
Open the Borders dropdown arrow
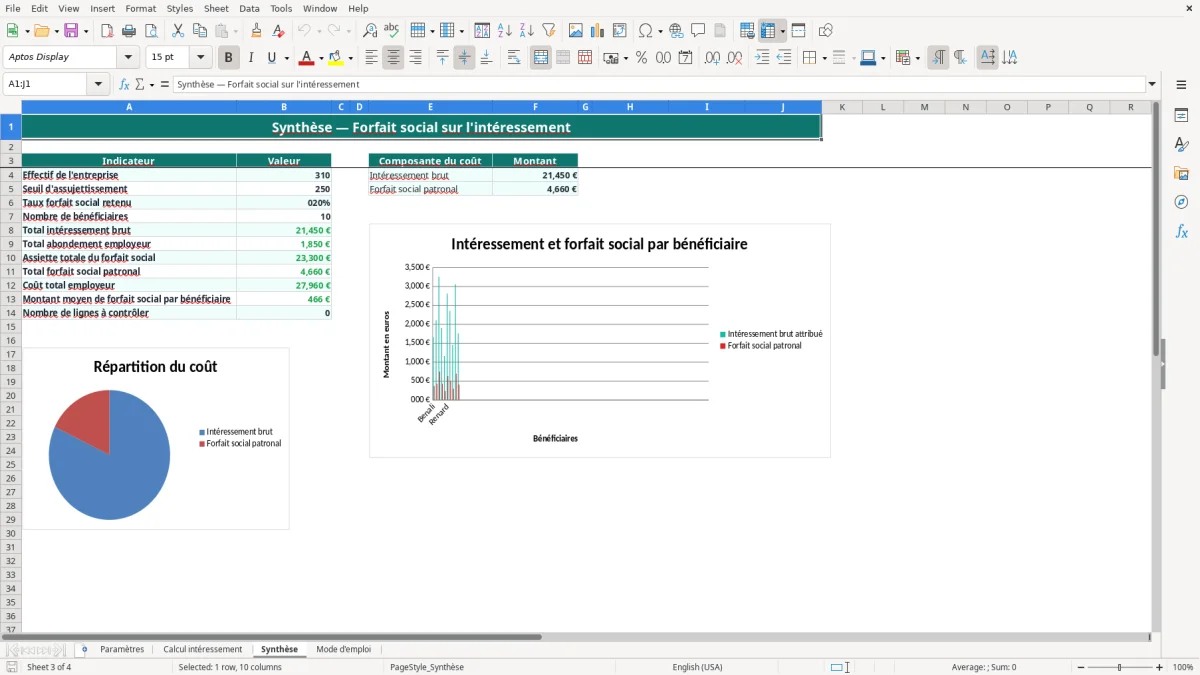823,58
